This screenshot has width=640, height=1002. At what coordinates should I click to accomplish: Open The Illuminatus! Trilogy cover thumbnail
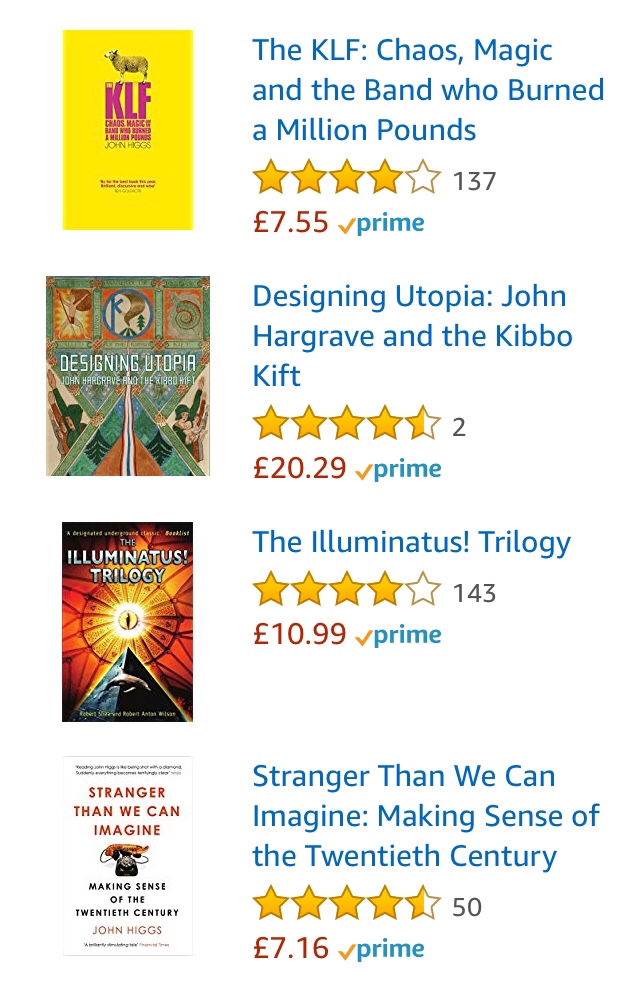127,621
